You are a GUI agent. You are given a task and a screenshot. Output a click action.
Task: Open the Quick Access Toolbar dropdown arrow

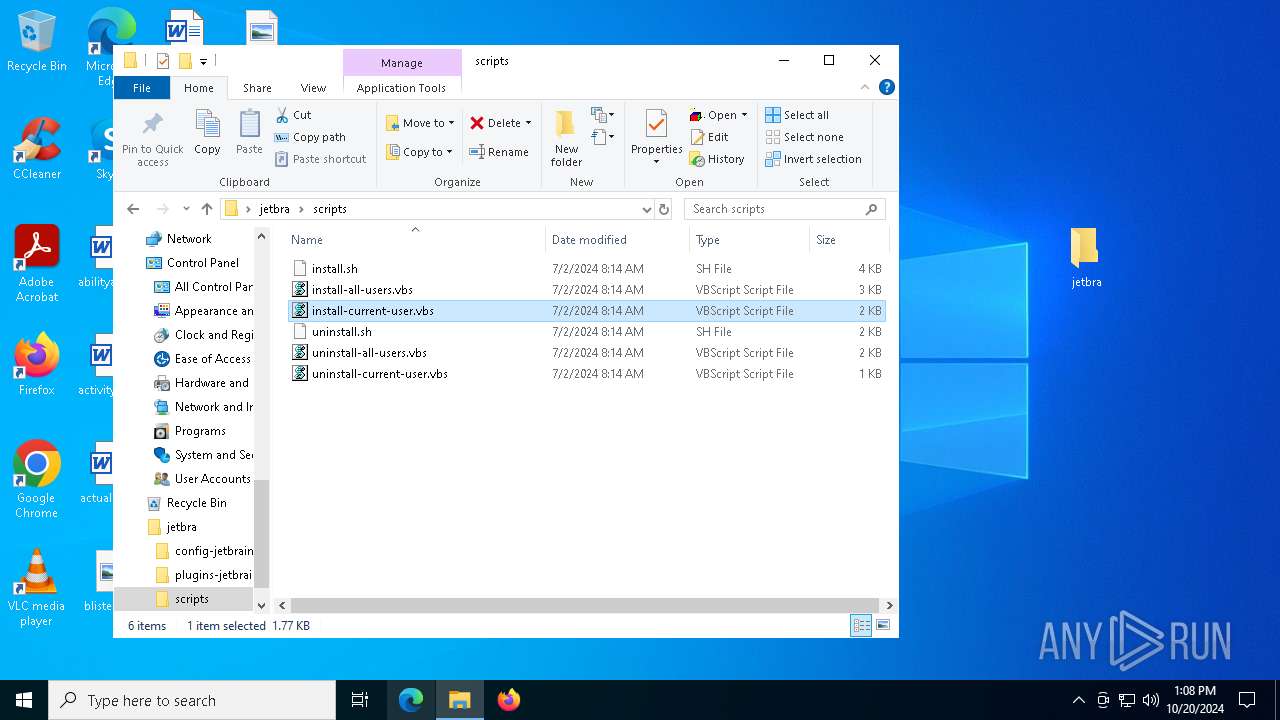pos(203,61)
